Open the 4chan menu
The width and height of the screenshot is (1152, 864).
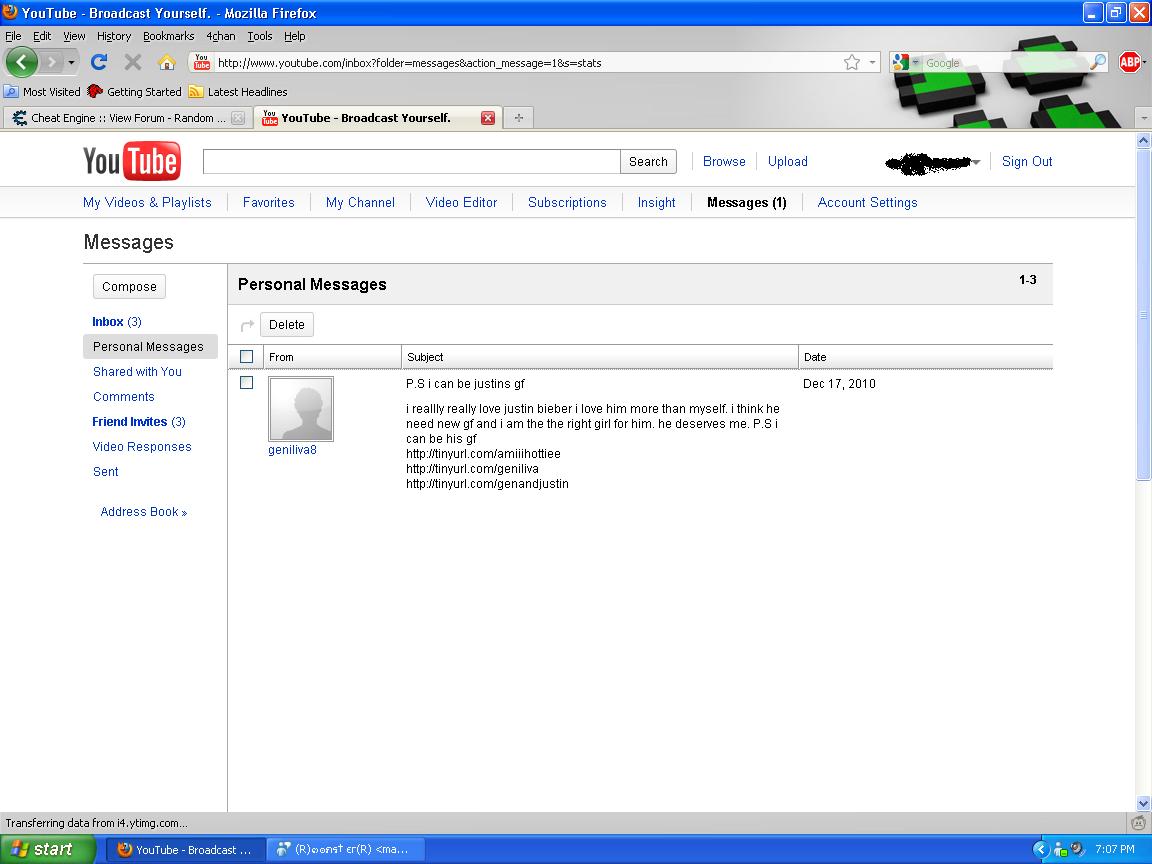220,36
